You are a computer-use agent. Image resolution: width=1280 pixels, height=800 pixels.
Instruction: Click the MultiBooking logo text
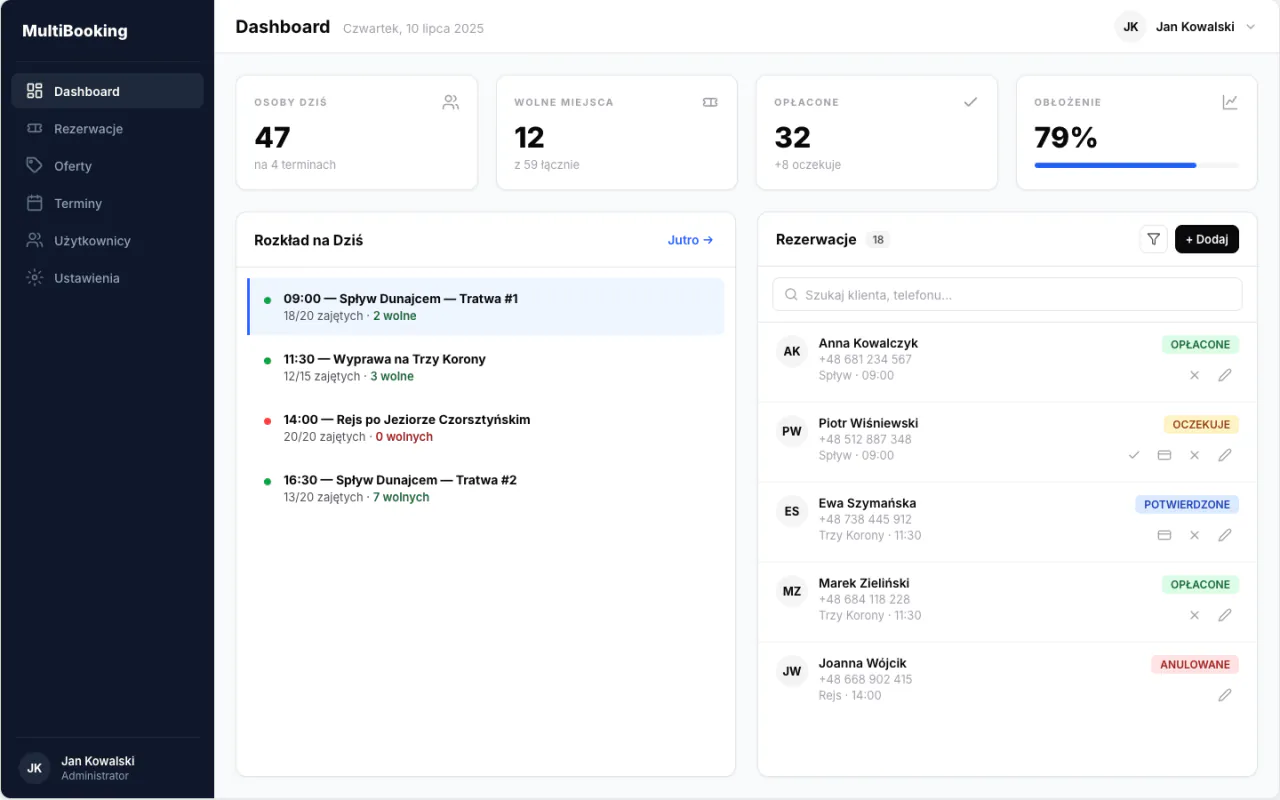75,31
